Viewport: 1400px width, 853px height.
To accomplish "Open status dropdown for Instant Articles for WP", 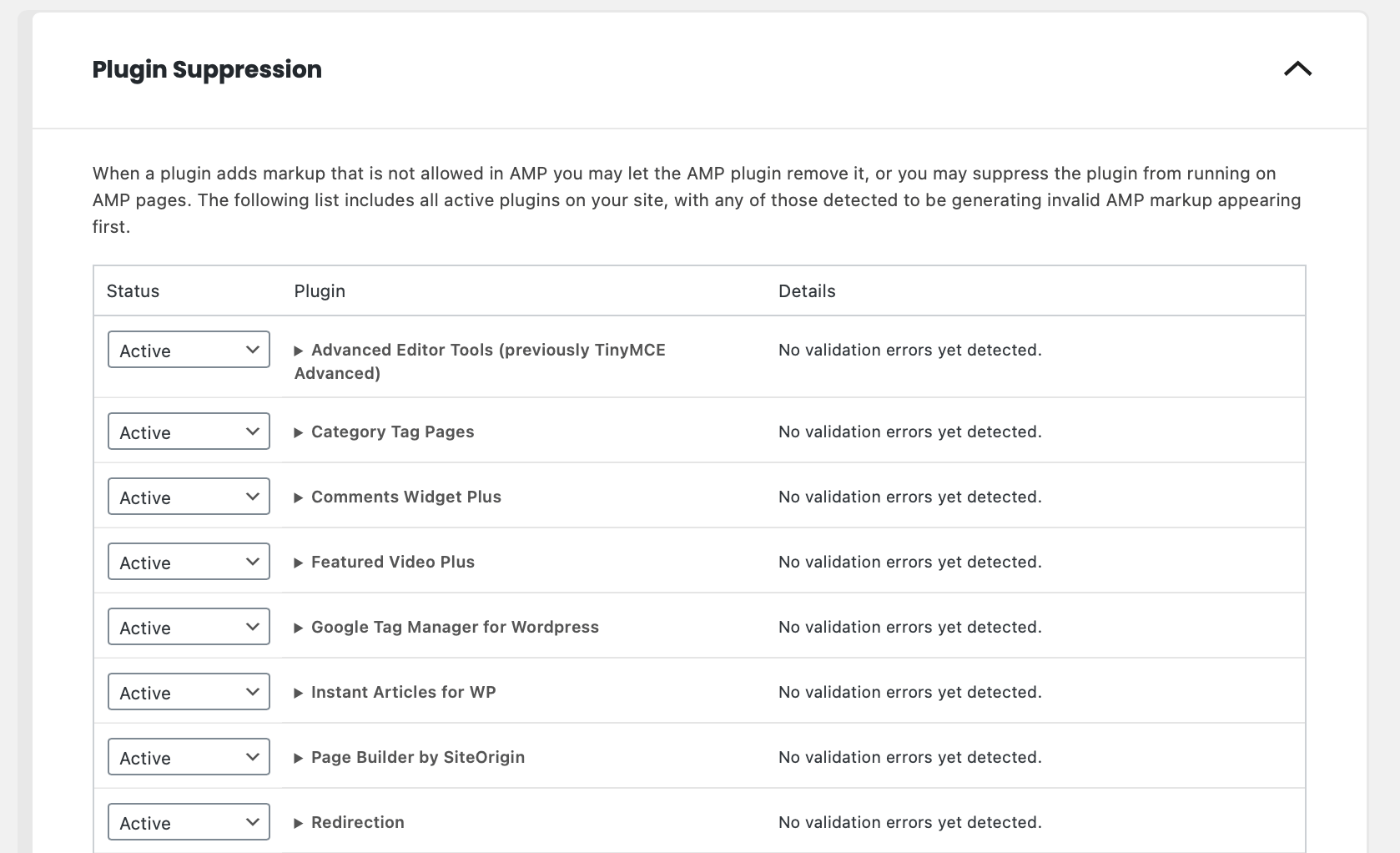I will pos(189,692).
